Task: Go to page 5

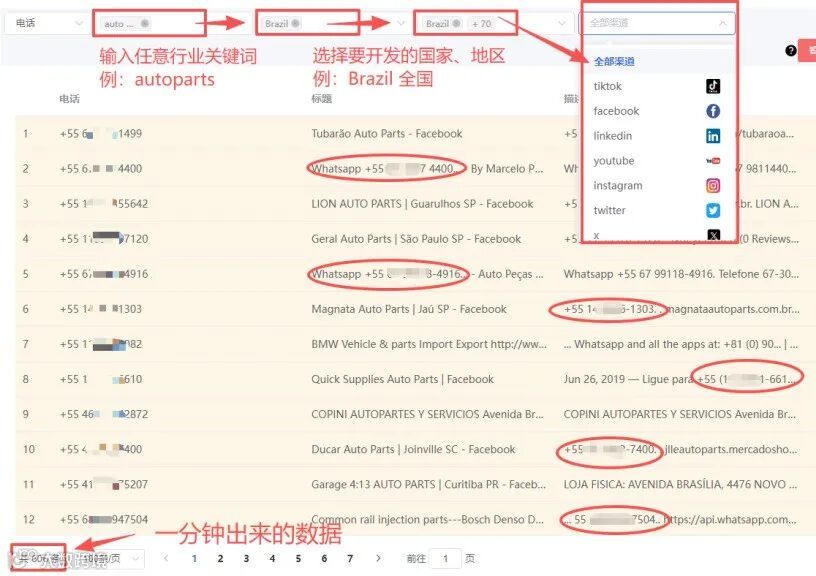Action: [298, 559]
